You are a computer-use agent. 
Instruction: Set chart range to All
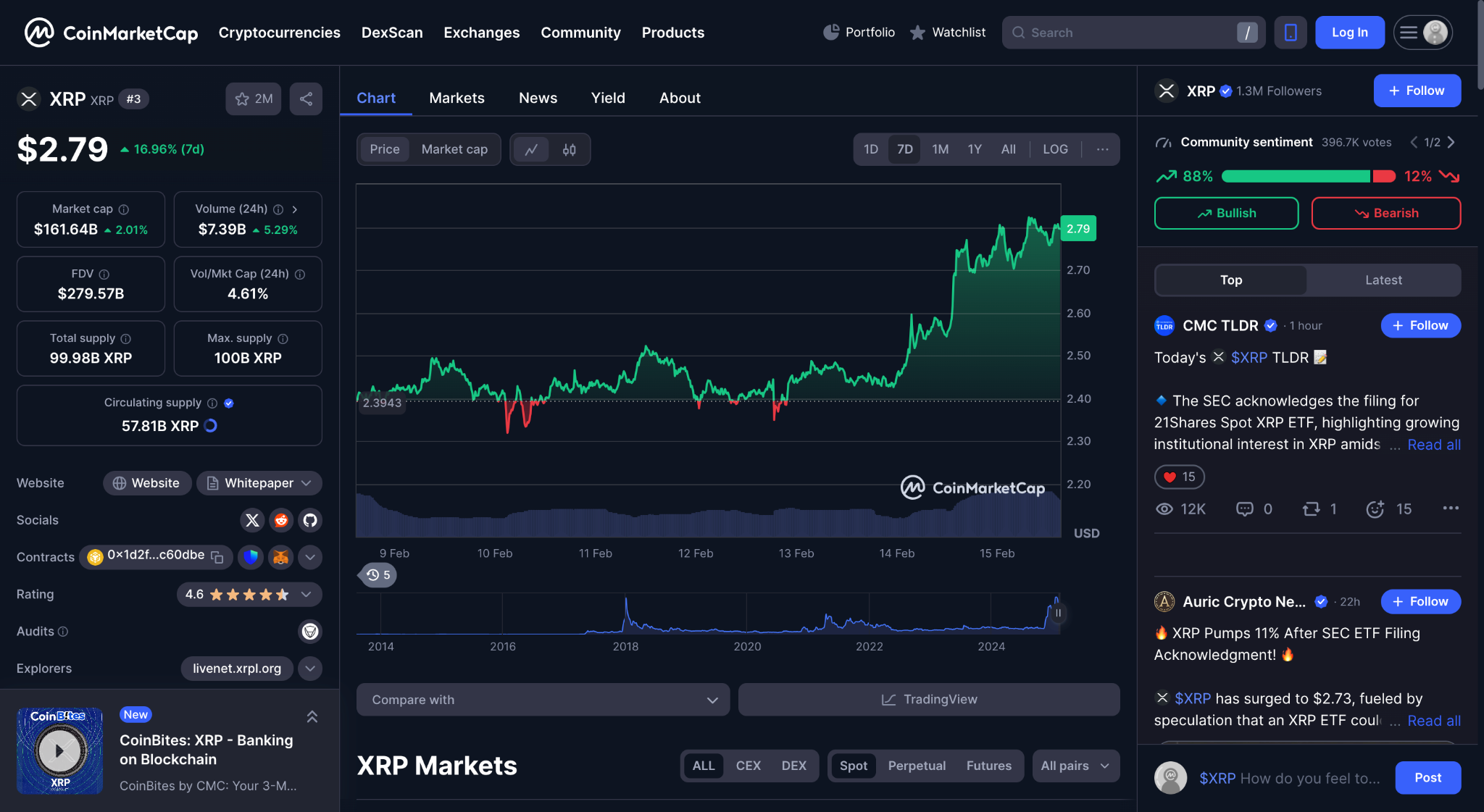[x=1009, y=150]
